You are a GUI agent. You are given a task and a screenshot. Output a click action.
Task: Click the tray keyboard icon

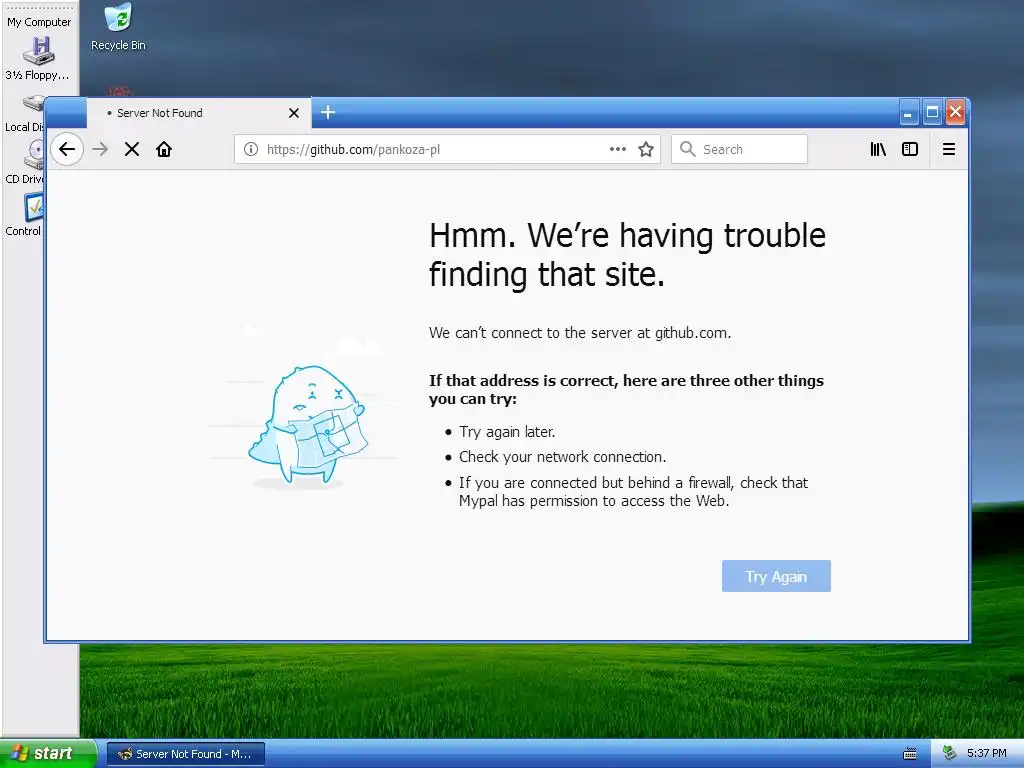909,754
